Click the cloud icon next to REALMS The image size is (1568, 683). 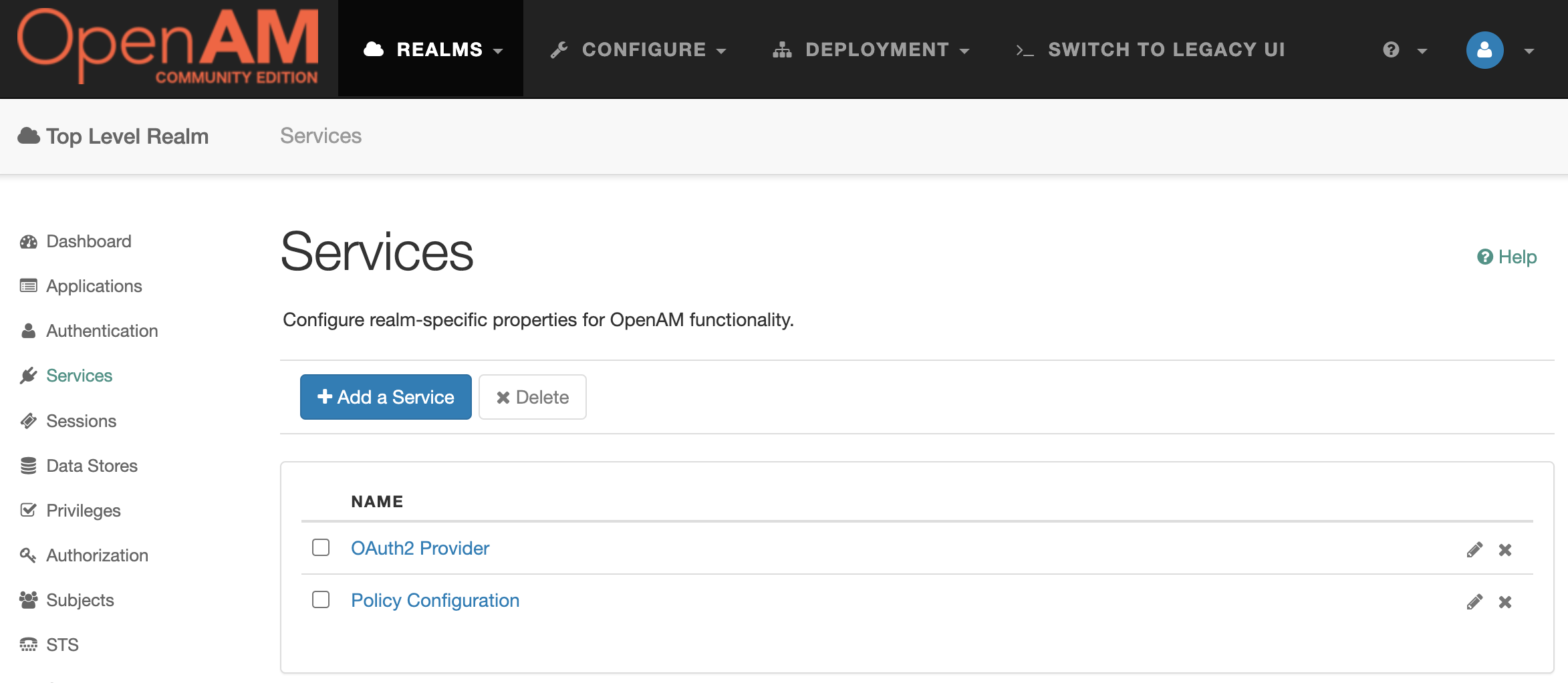[x=374, y=49]
